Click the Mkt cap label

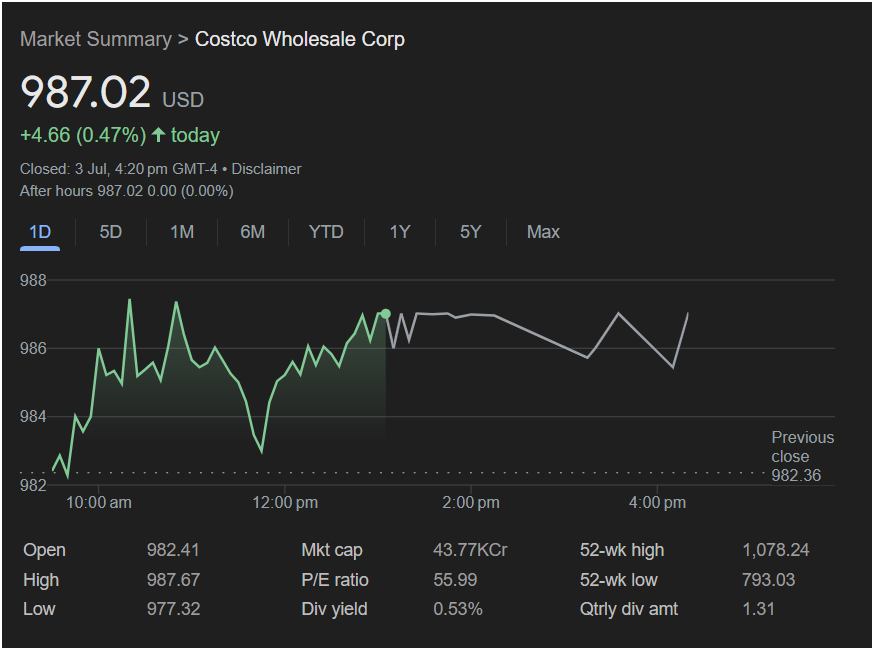click(x=332, y=550)
